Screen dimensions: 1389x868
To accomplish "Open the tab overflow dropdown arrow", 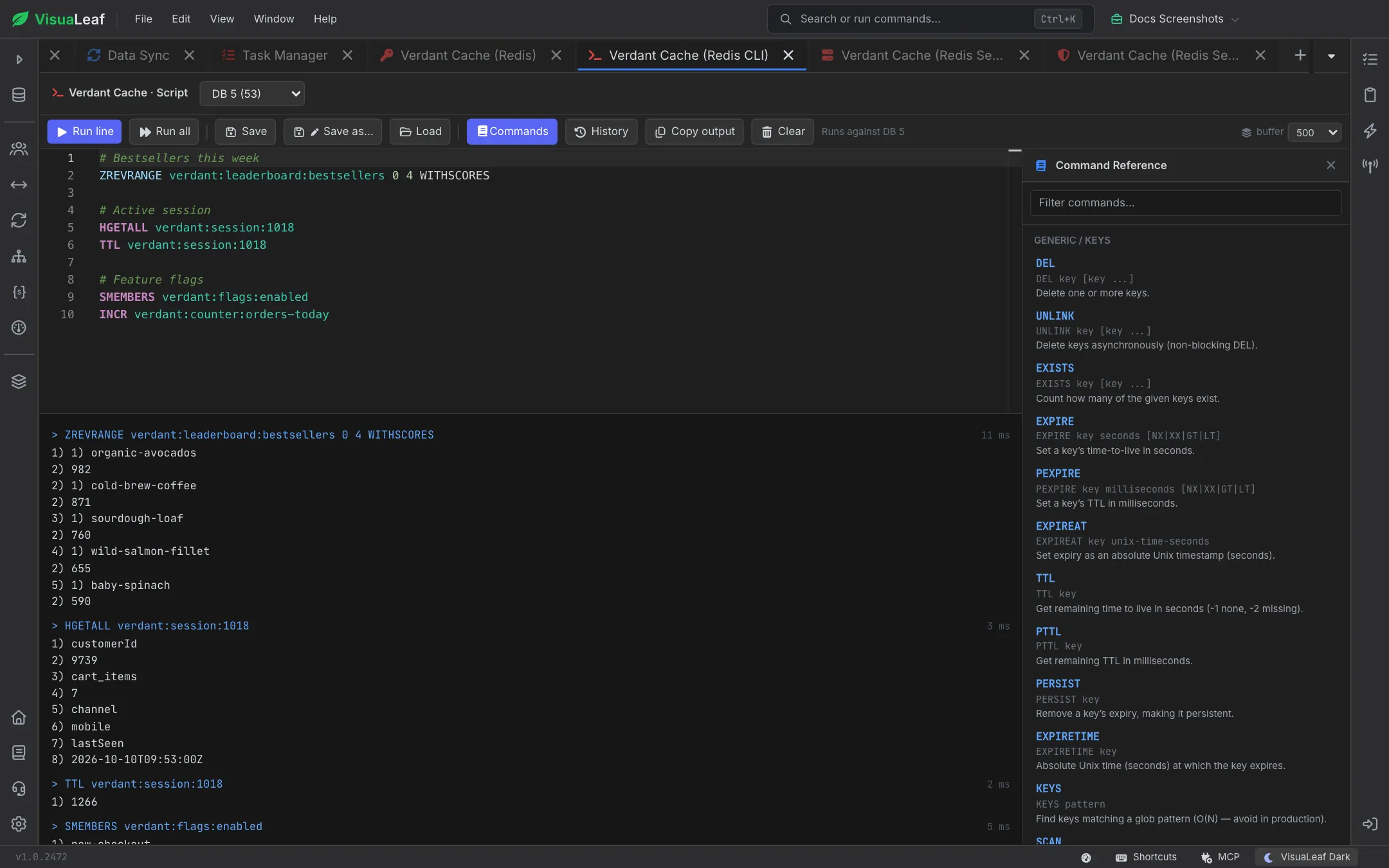I will 1331,56.
